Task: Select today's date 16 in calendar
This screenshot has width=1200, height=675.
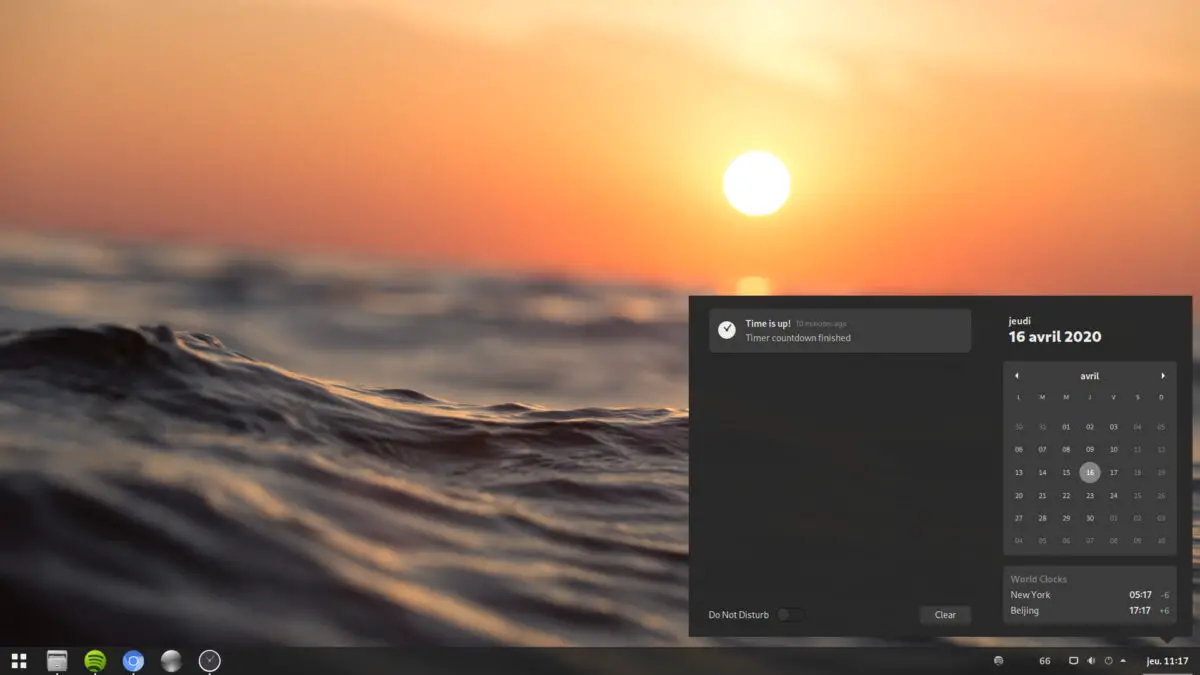Action: click(x=1090, y=472)
